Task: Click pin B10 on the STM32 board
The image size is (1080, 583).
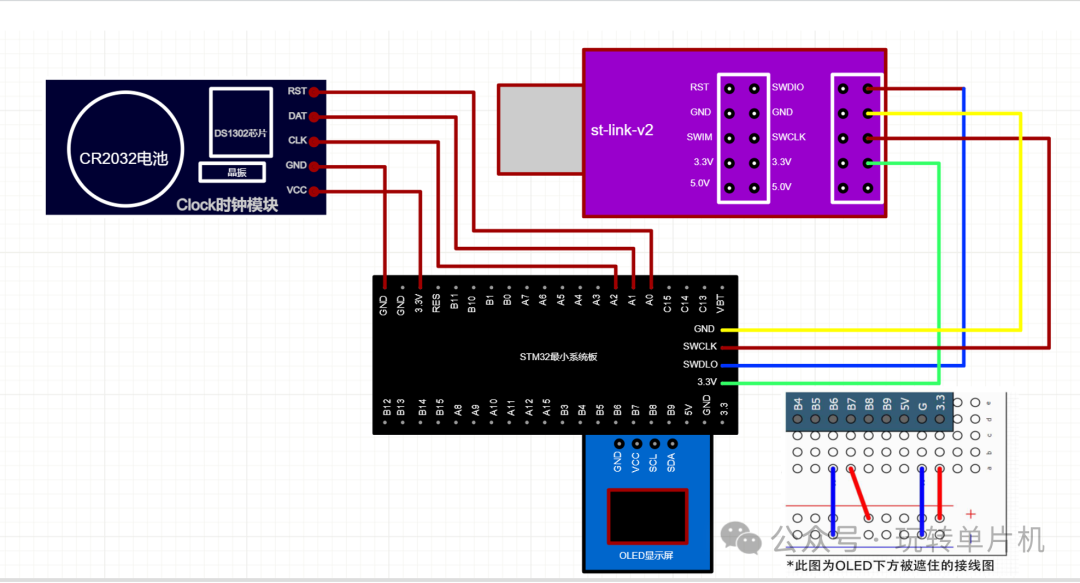Action: pyautogui.click(x=472, y=303)
